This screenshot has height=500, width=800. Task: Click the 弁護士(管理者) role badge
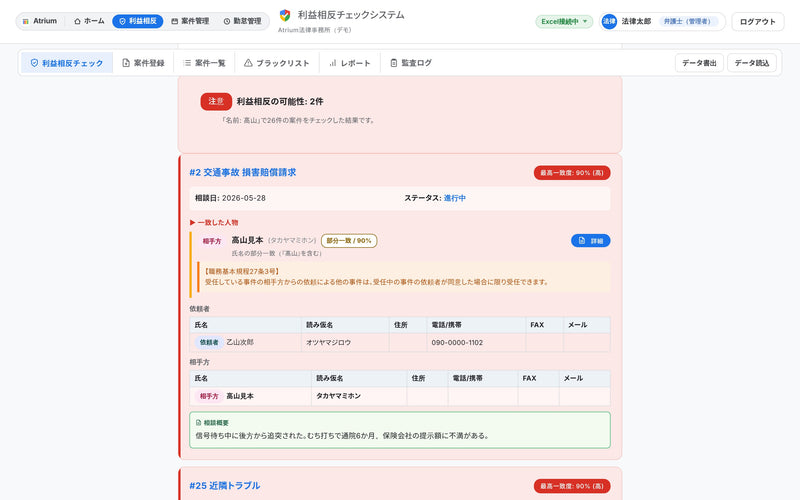click(687, 21)
